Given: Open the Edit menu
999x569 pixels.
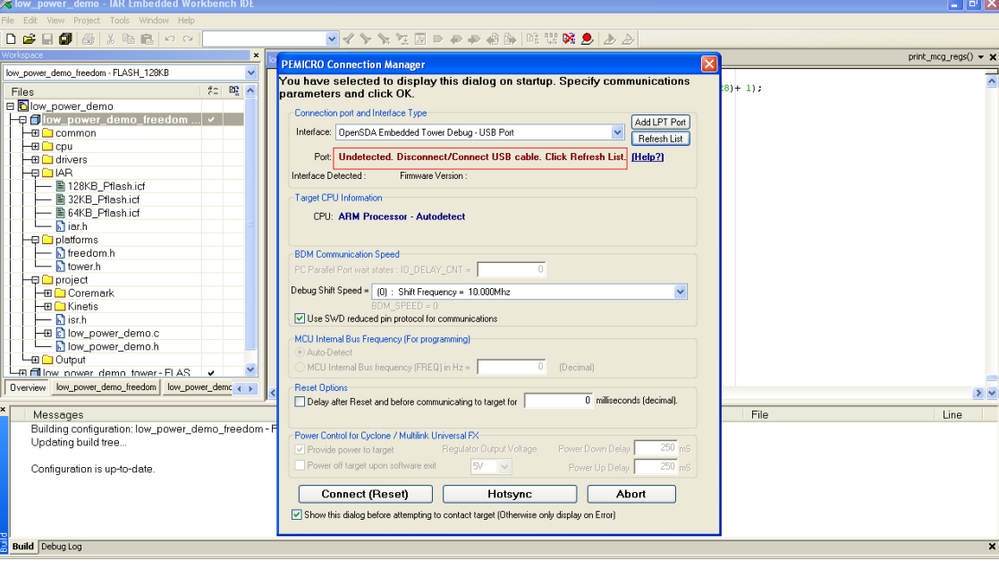Looking at the screenshot, I should coord(30,20).
